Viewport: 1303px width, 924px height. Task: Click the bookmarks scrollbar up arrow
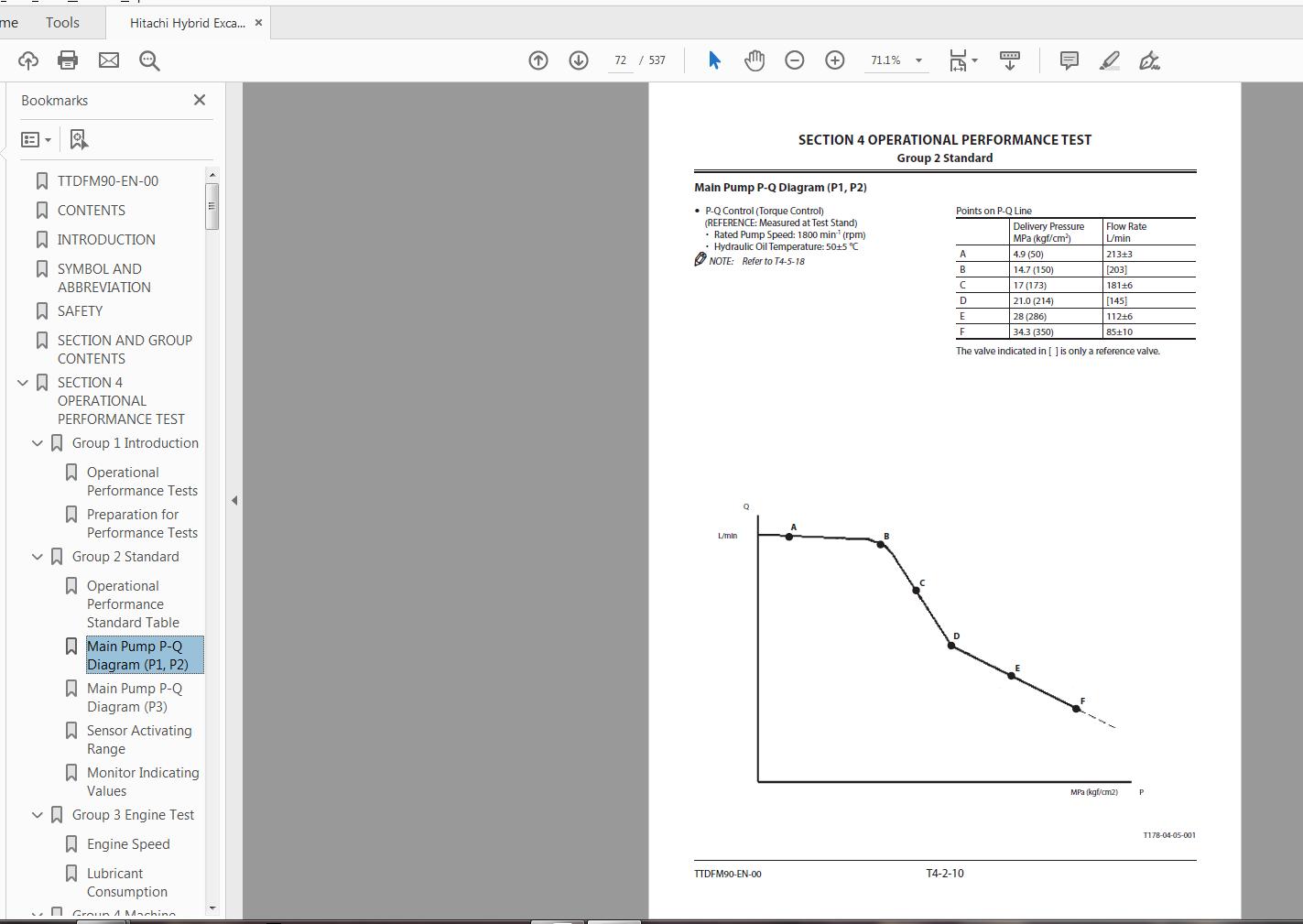pos(212,174)
